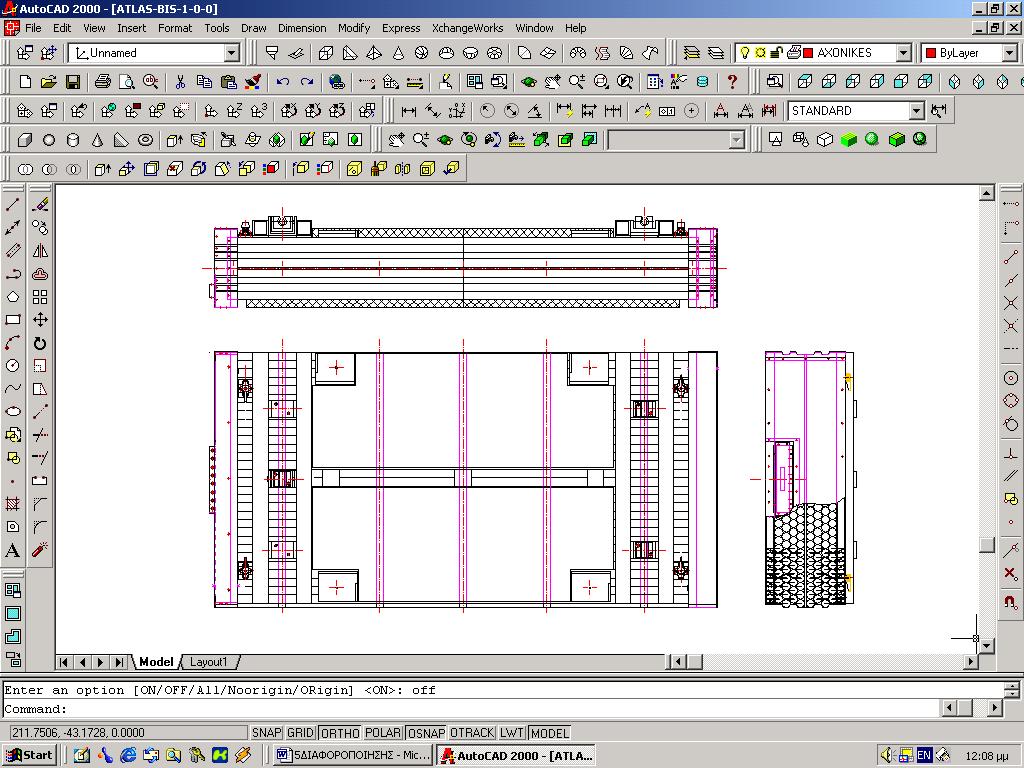
Task: Click the Open file icon
Action: coord(48,82)
